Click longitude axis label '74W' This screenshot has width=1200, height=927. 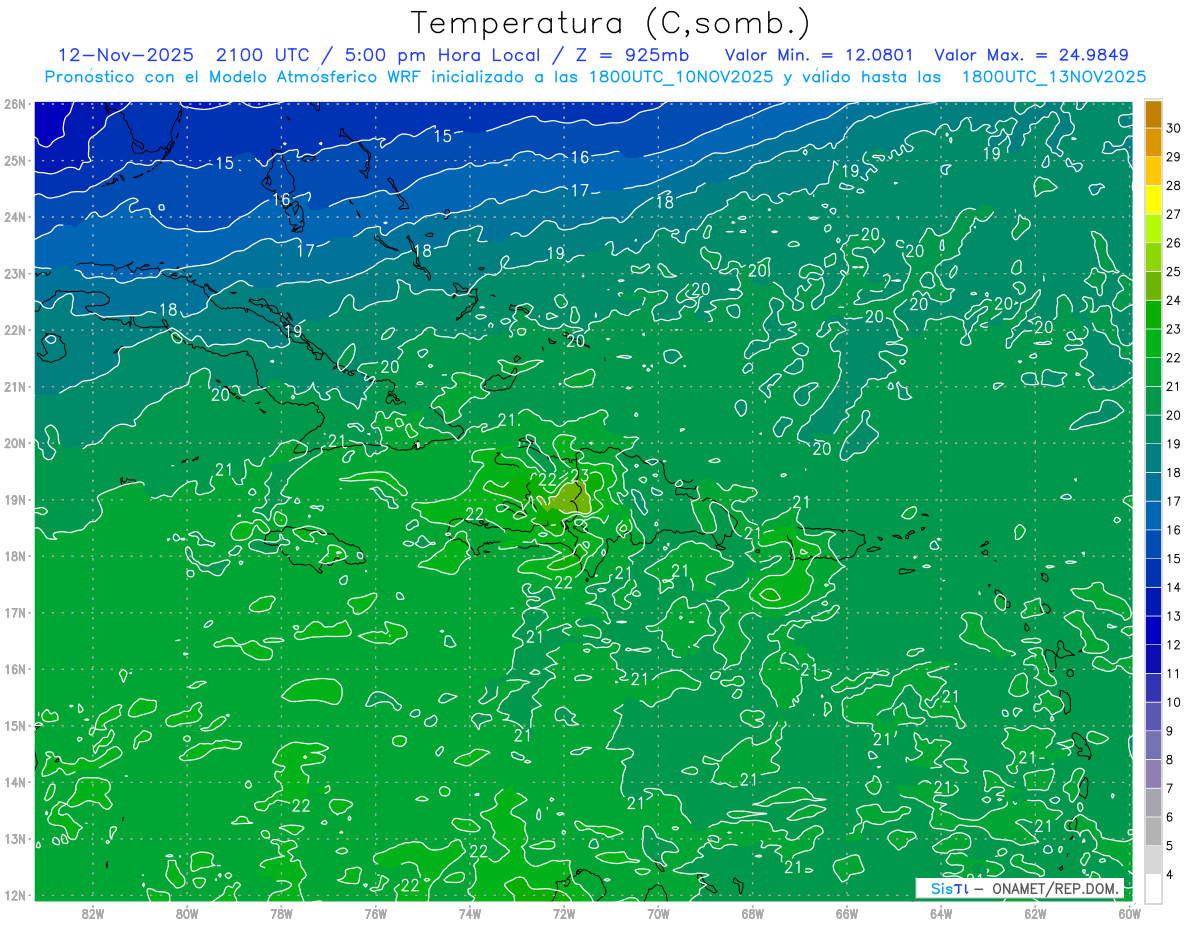click(470, 913)
